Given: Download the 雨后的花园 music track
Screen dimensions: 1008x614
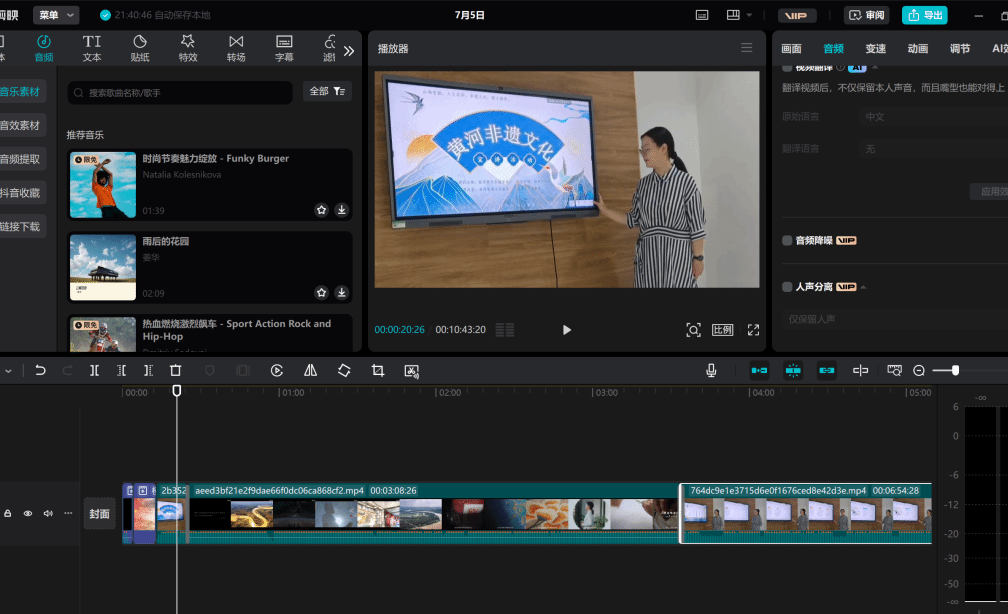Looking at the screenshot, I should (342, 293).
